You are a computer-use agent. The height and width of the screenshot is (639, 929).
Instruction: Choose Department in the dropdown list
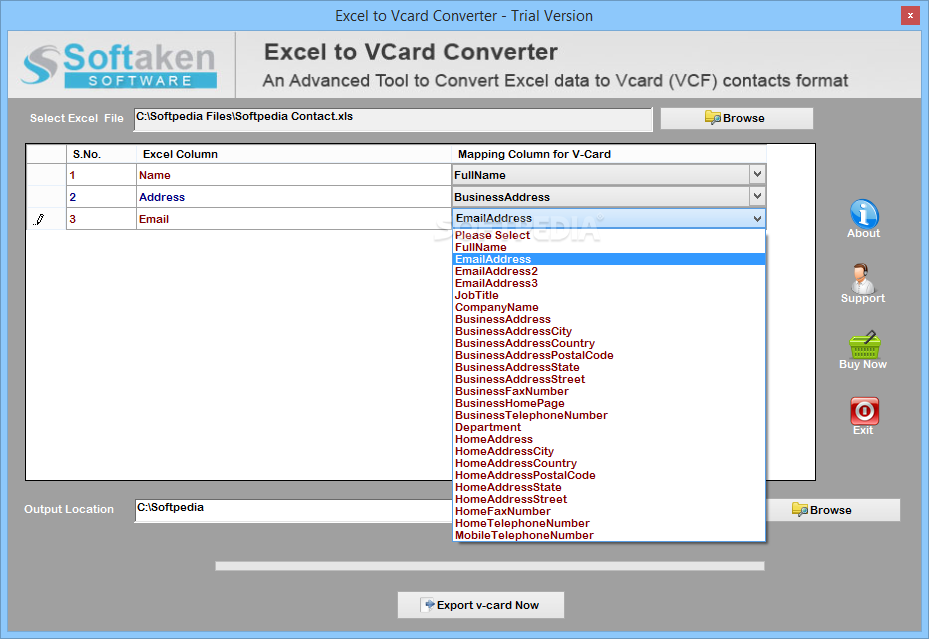click(609, 427)
